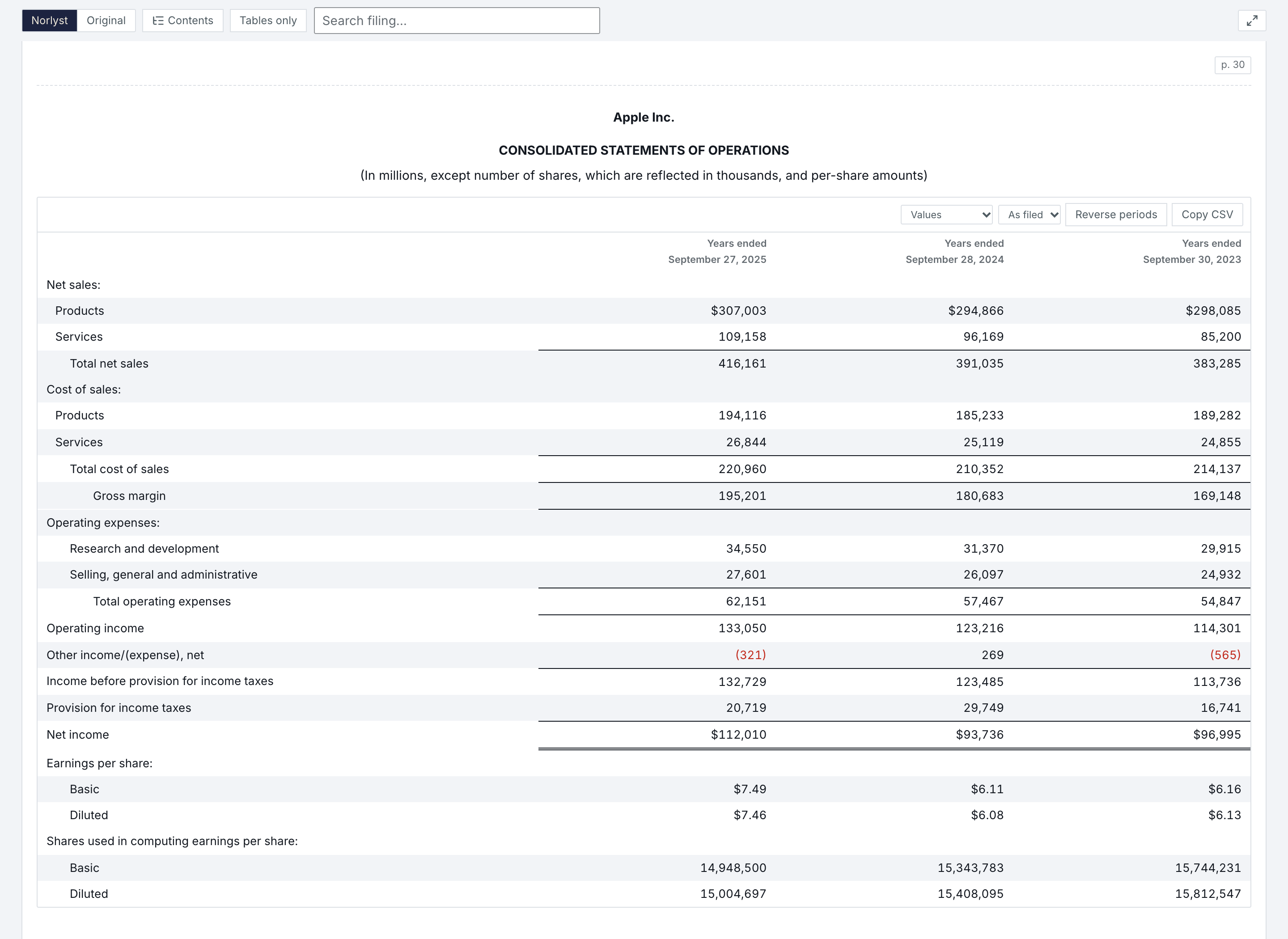Click the $93,736 net income value

980,735
